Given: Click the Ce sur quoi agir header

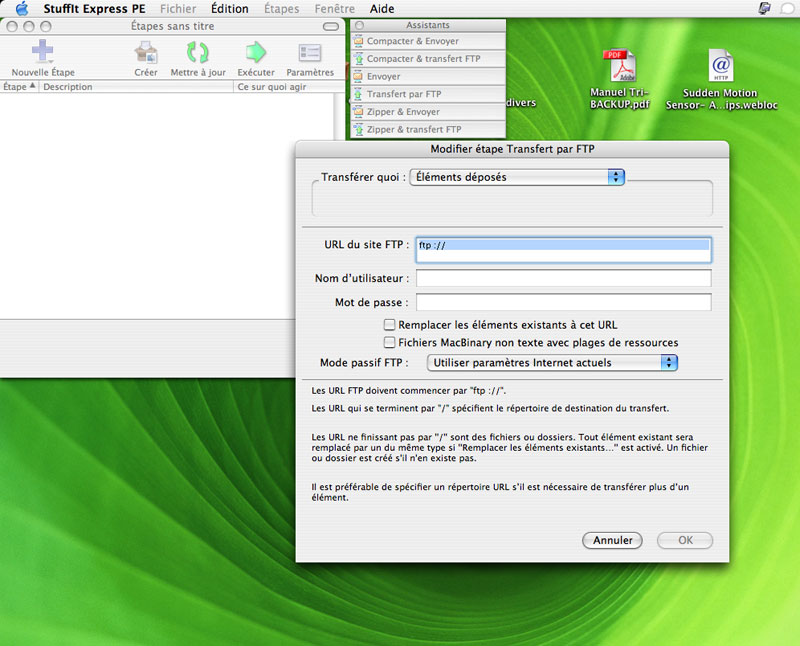Looking at the screenshot, I should pyautogui.click(x=289, y=87).
